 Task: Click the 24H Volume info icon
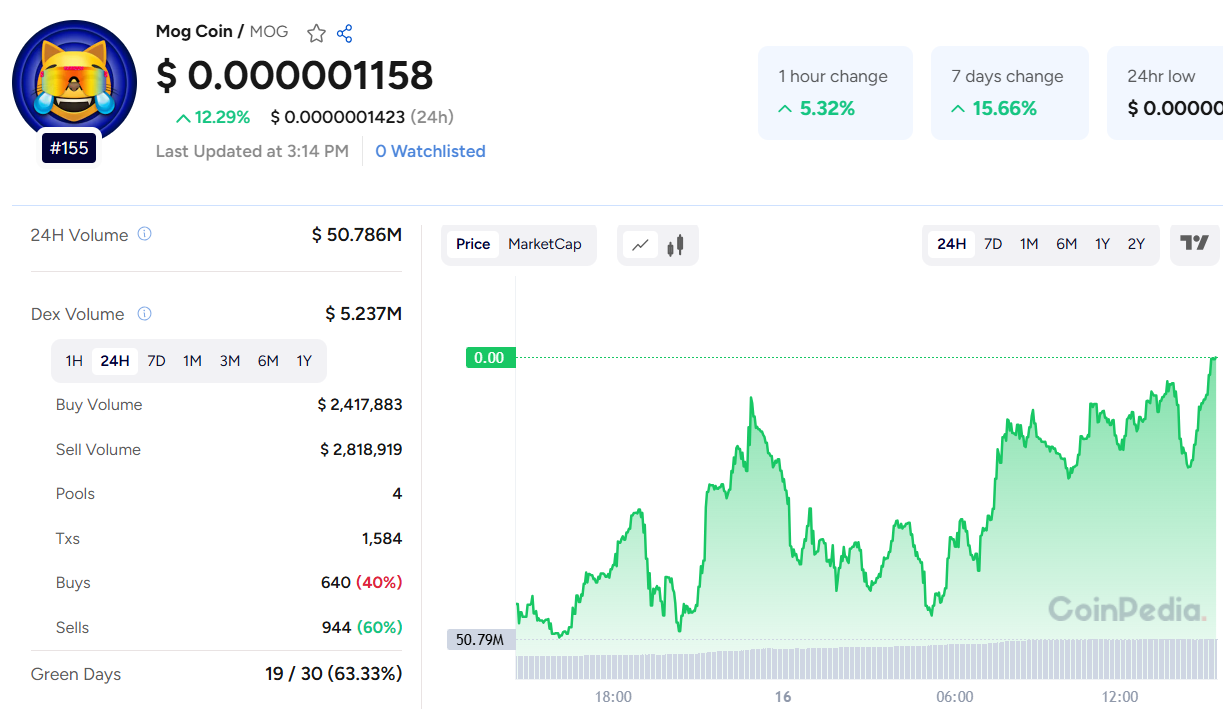coord(144,234)
